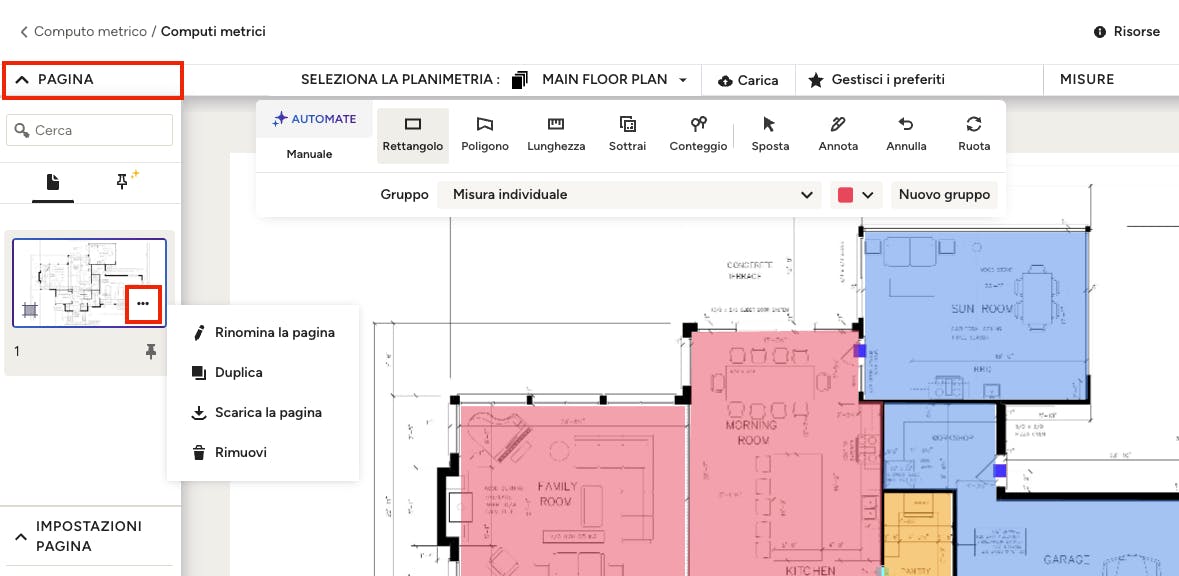Open the red color swatch picker

pyautogui.click(x=856, y=195)
